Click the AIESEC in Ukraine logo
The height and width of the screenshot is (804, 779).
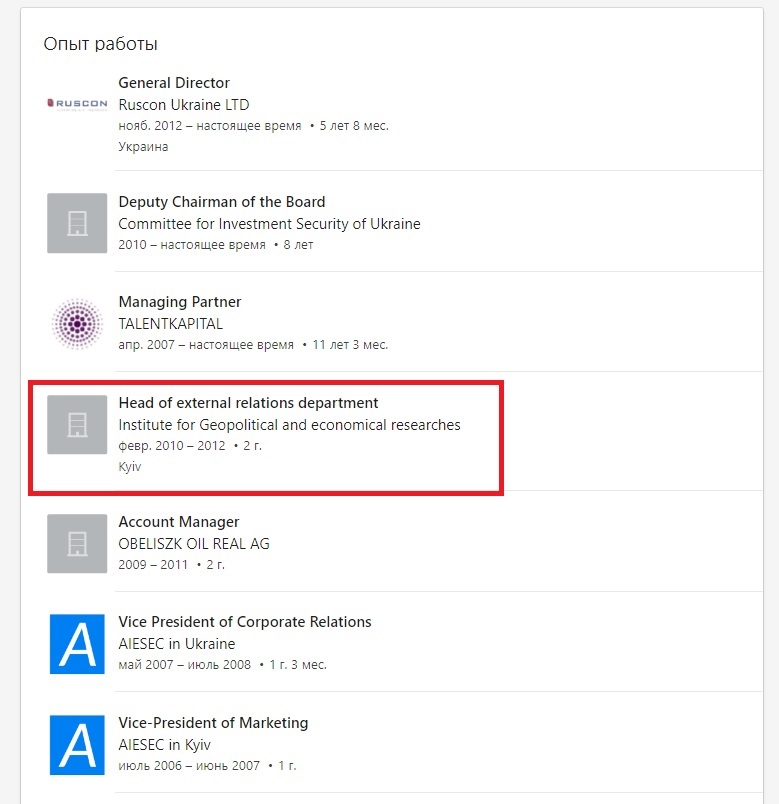77,643
